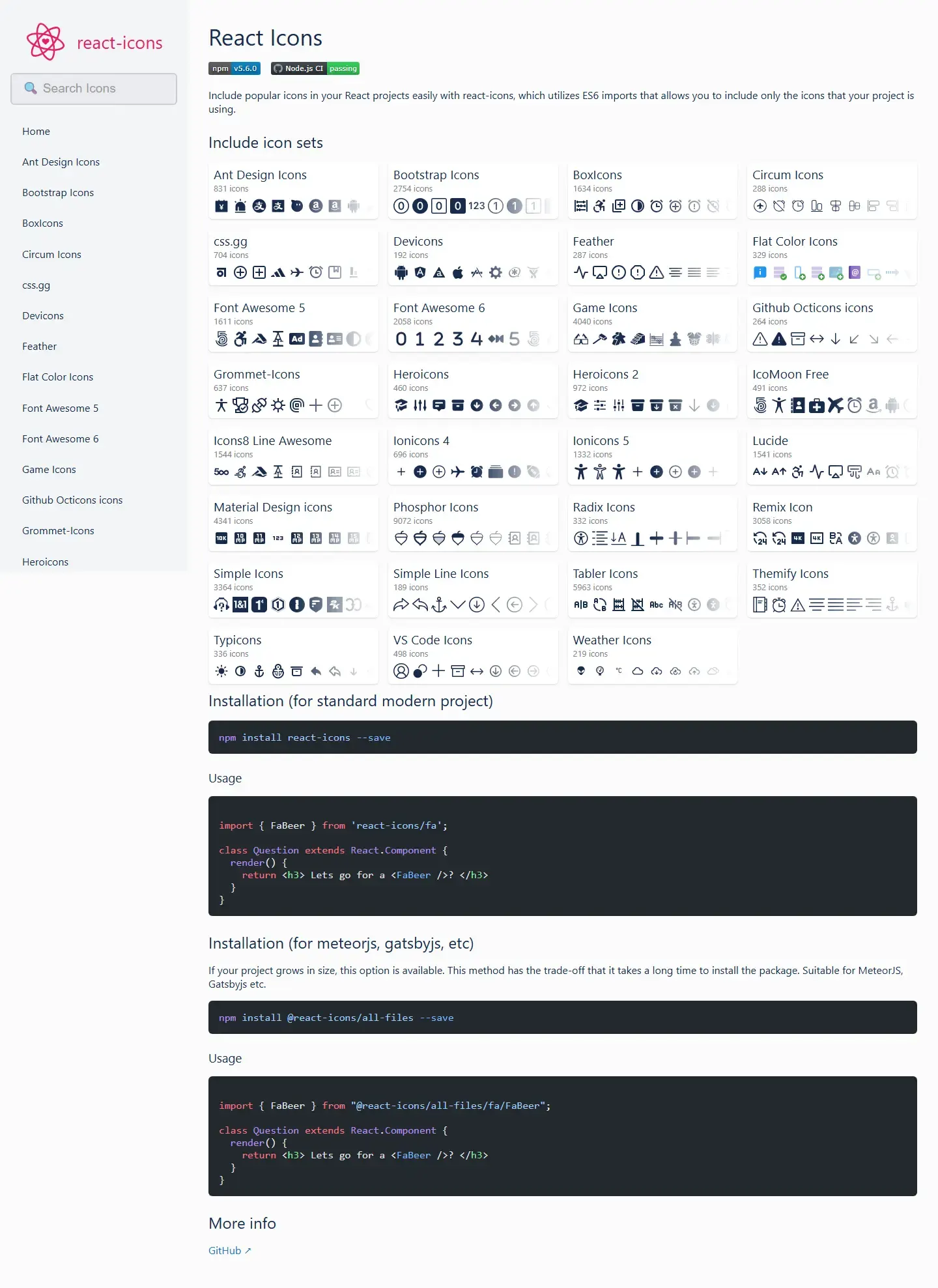The width and height of the screenshot is (938, 1288).
Task: Go to Home in the sidebar
Action: click(x=36, y=132)
